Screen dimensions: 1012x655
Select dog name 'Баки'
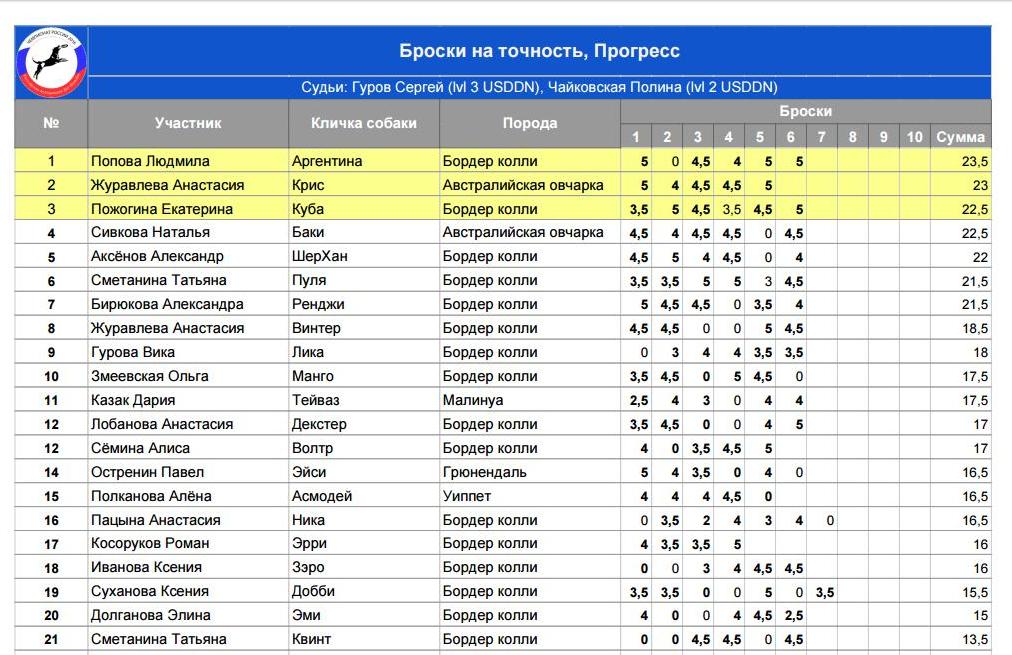click(308, 232)
